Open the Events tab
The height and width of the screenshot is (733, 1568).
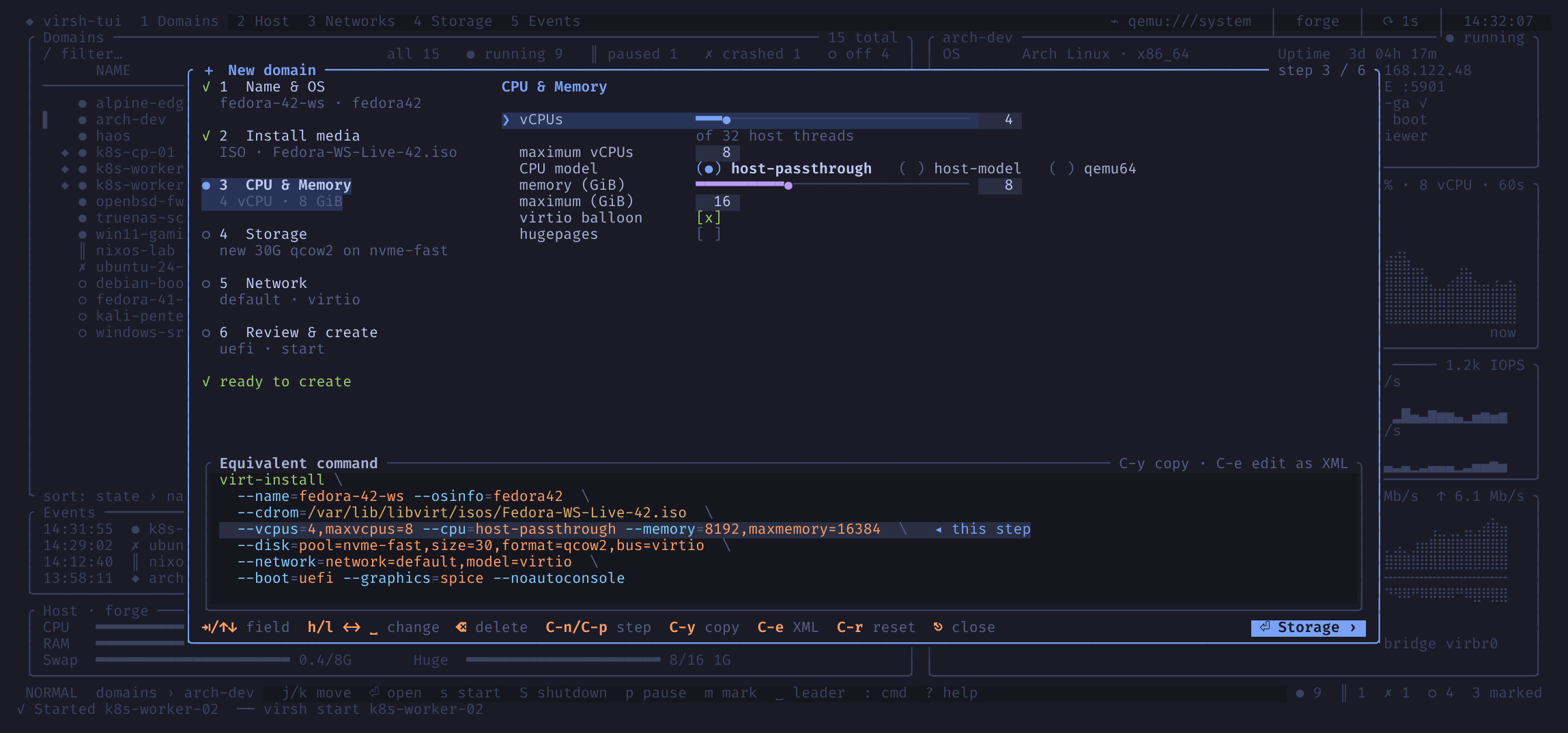(x=545, y=21)
